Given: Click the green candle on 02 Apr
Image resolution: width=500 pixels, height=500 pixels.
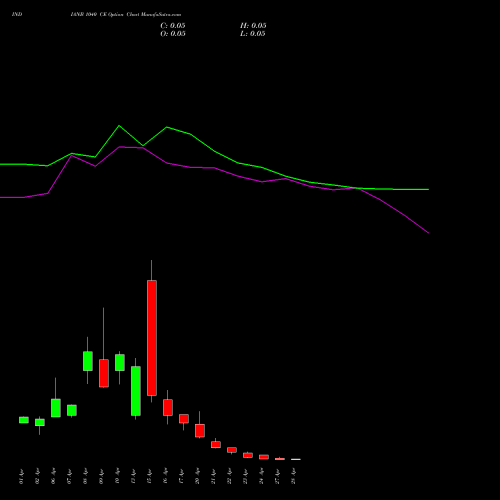Looking at the screenshot, I should (40, 422).
